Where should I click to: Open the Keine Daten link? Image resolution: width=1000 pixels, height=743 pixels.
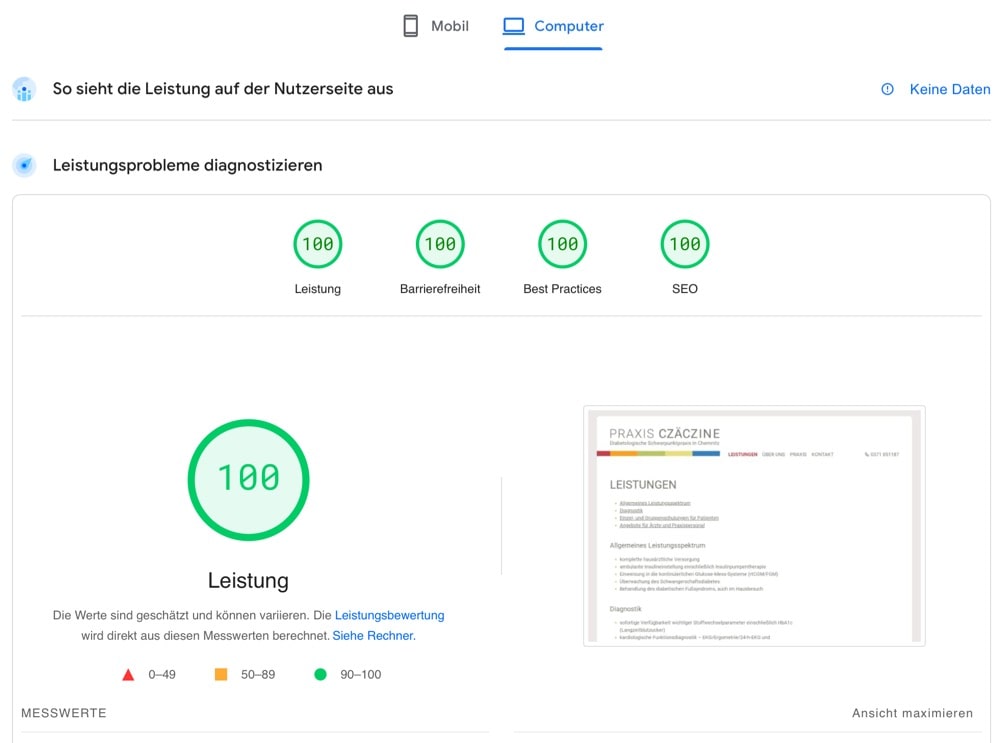(949, 89)
